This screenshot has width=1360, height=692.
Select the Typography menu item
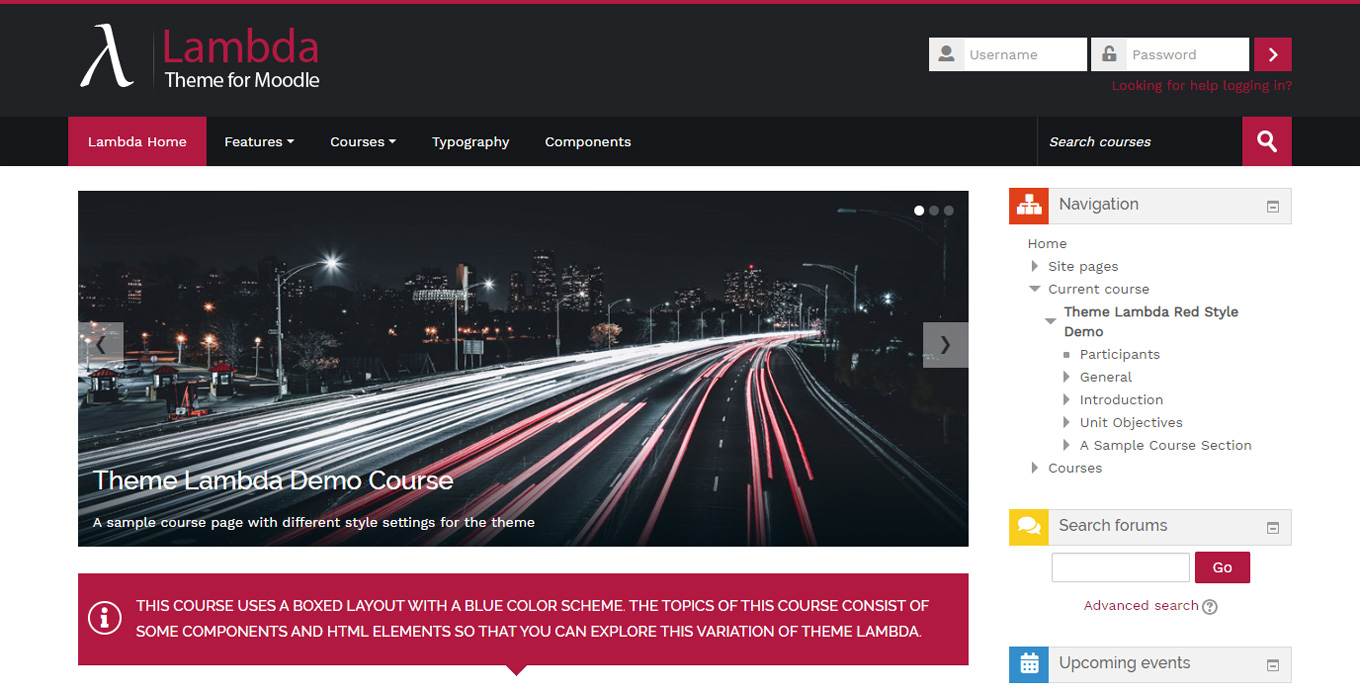pyautogui.click(x=470, y=141)
